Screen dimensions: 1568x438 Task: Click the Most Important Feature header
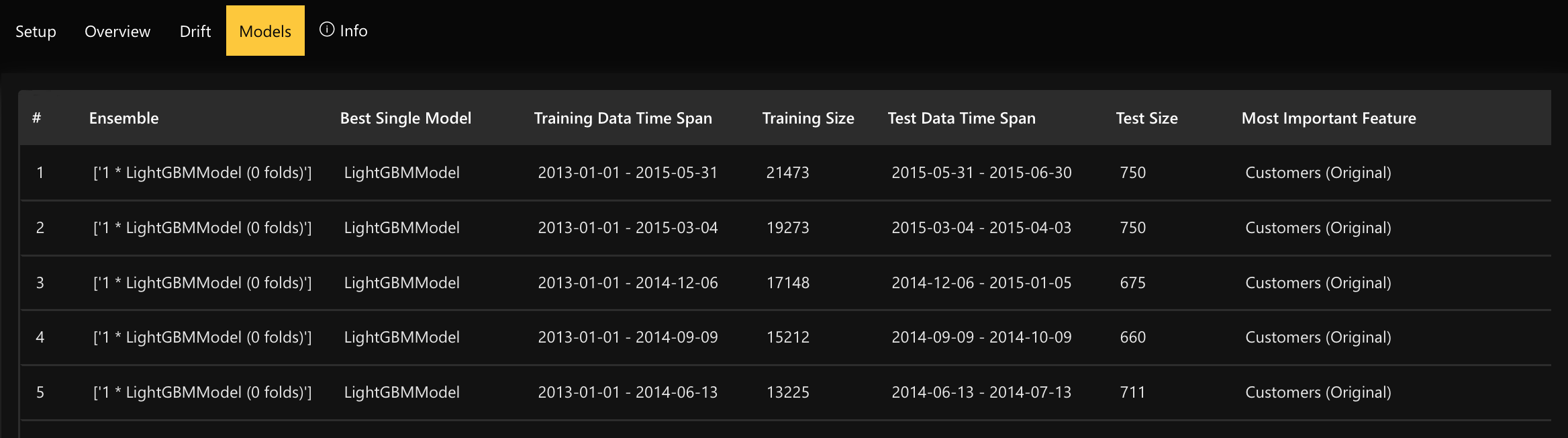(x=1328, y=118)
